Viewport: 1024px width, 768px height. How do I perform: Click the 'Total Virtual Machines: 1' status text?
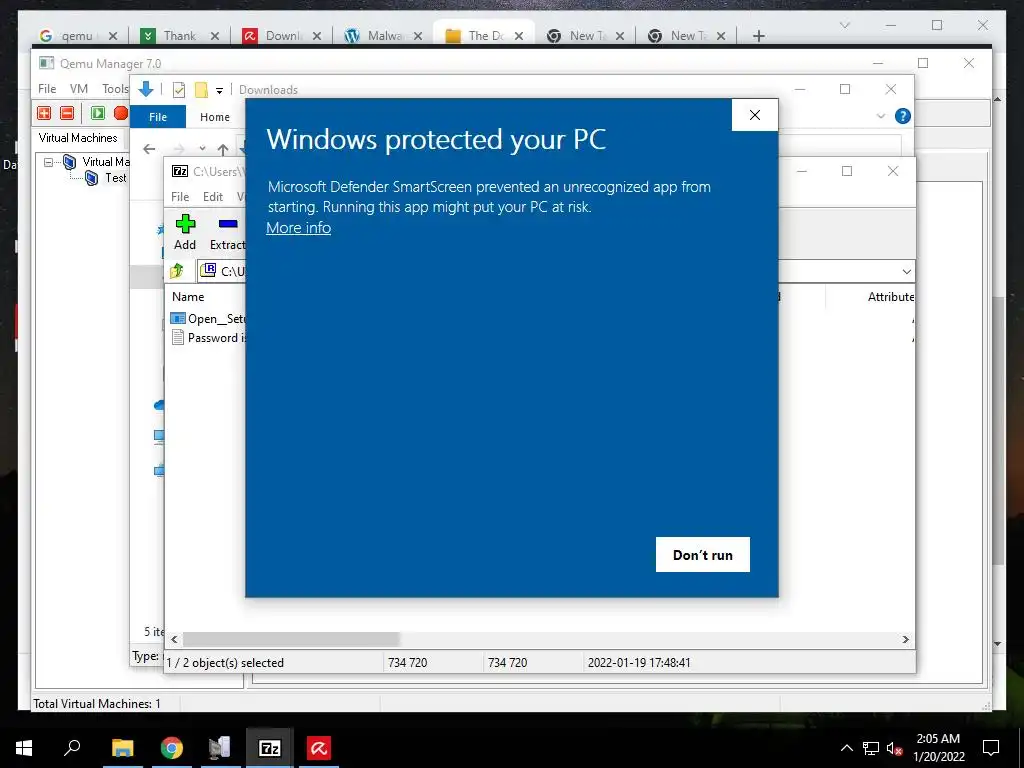click(x=97, y=703)
